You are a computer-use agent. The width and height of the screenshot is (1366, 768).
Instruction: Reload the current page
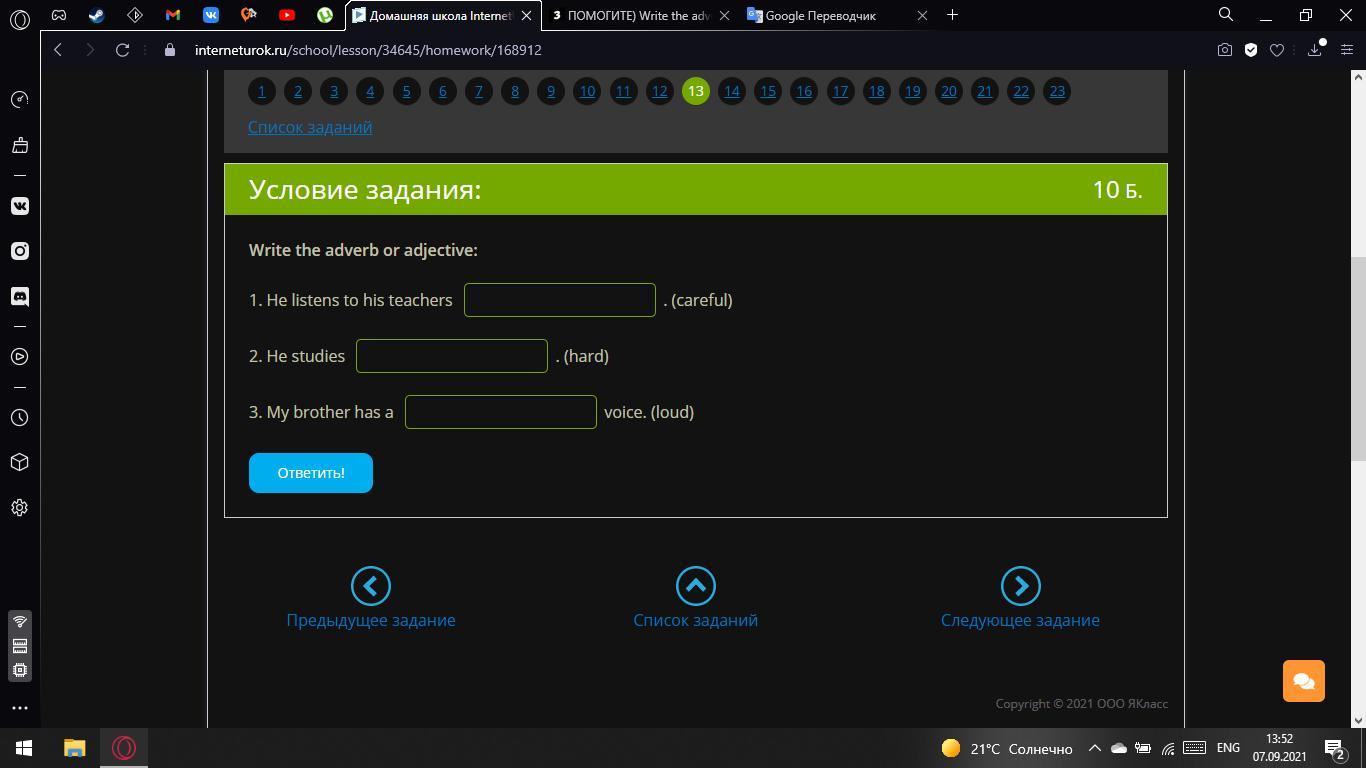pyautogui.click(x=123, y=50)
